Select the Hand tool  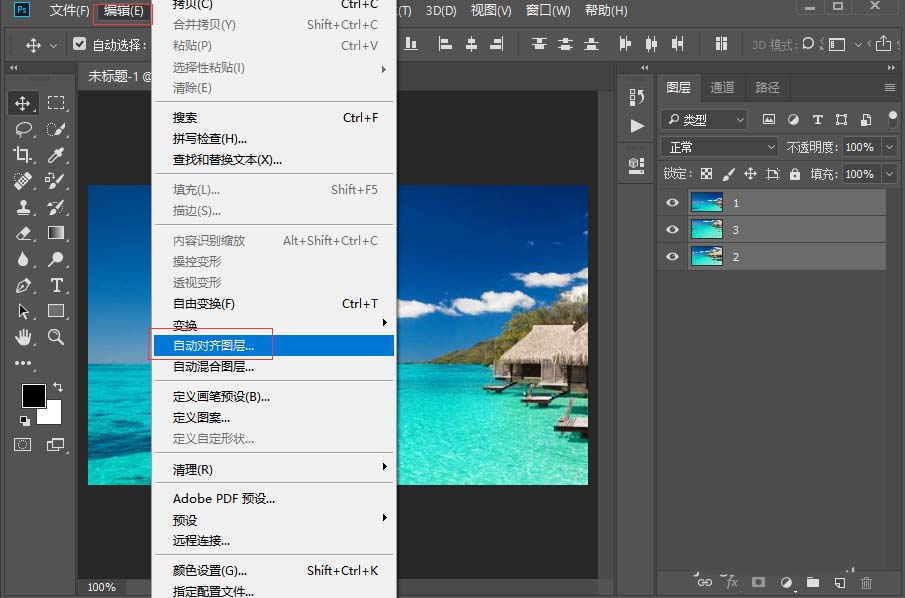(22, 338)
